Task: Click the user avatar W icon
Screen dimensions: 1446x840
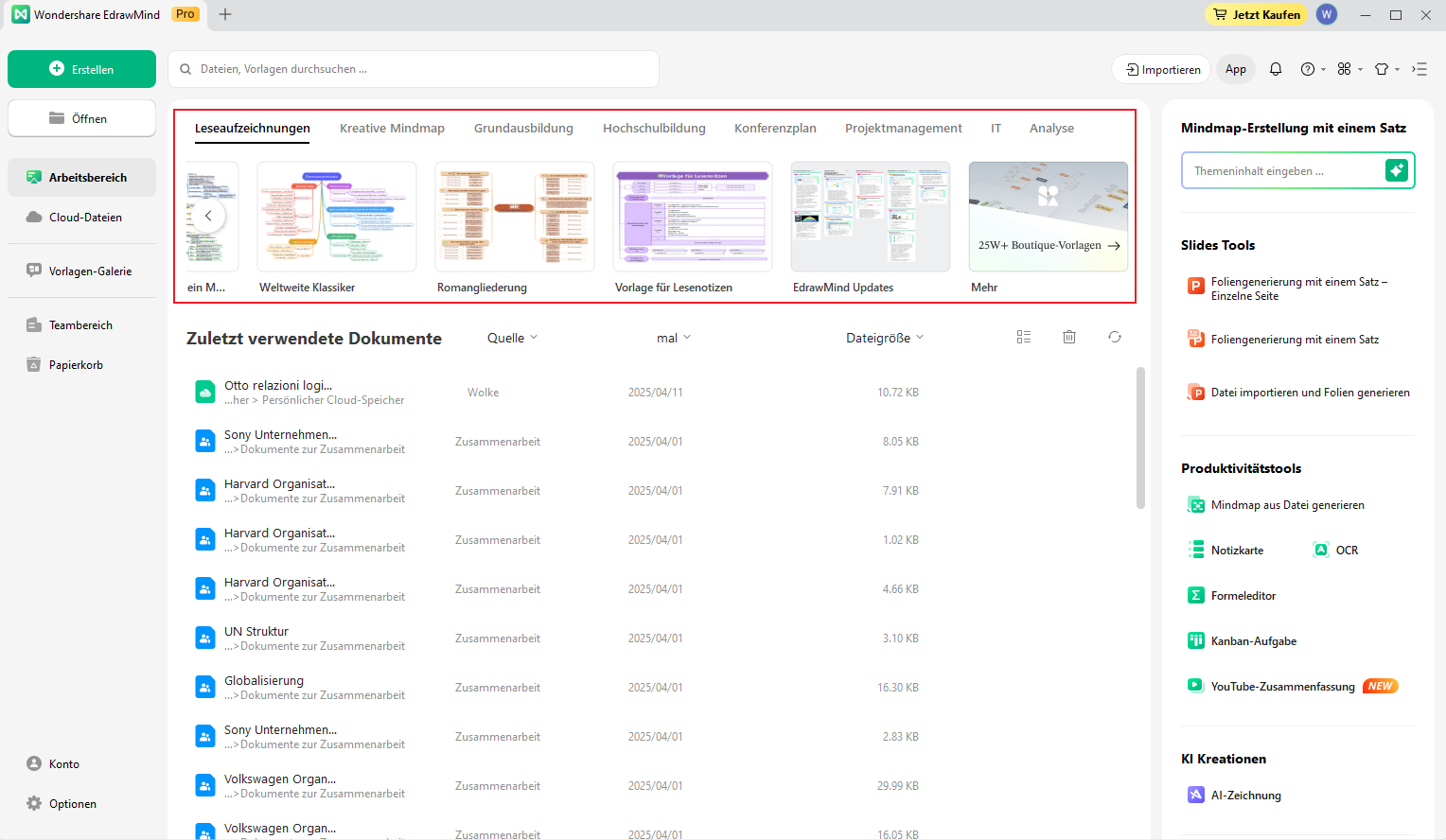Action: (x=1327, y=14)
